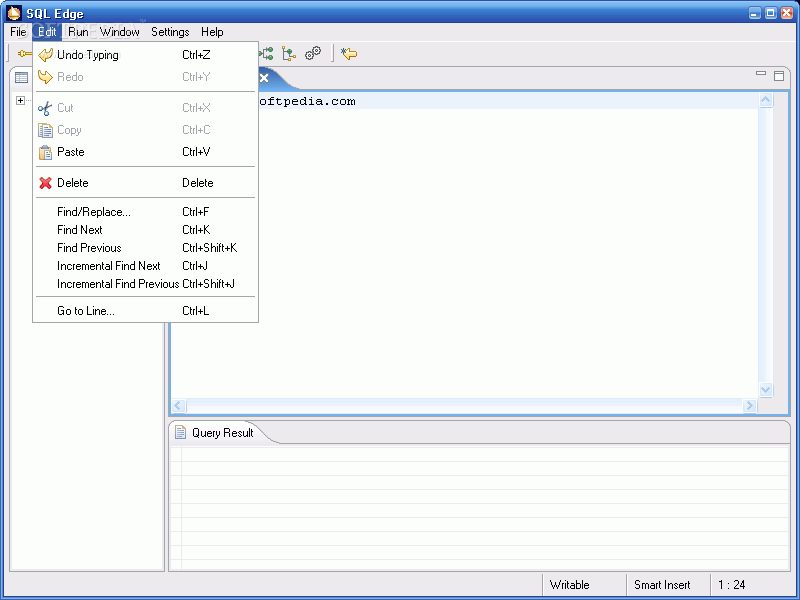
Task: Switch to the Query Result tab
Action: coord(222,433)
